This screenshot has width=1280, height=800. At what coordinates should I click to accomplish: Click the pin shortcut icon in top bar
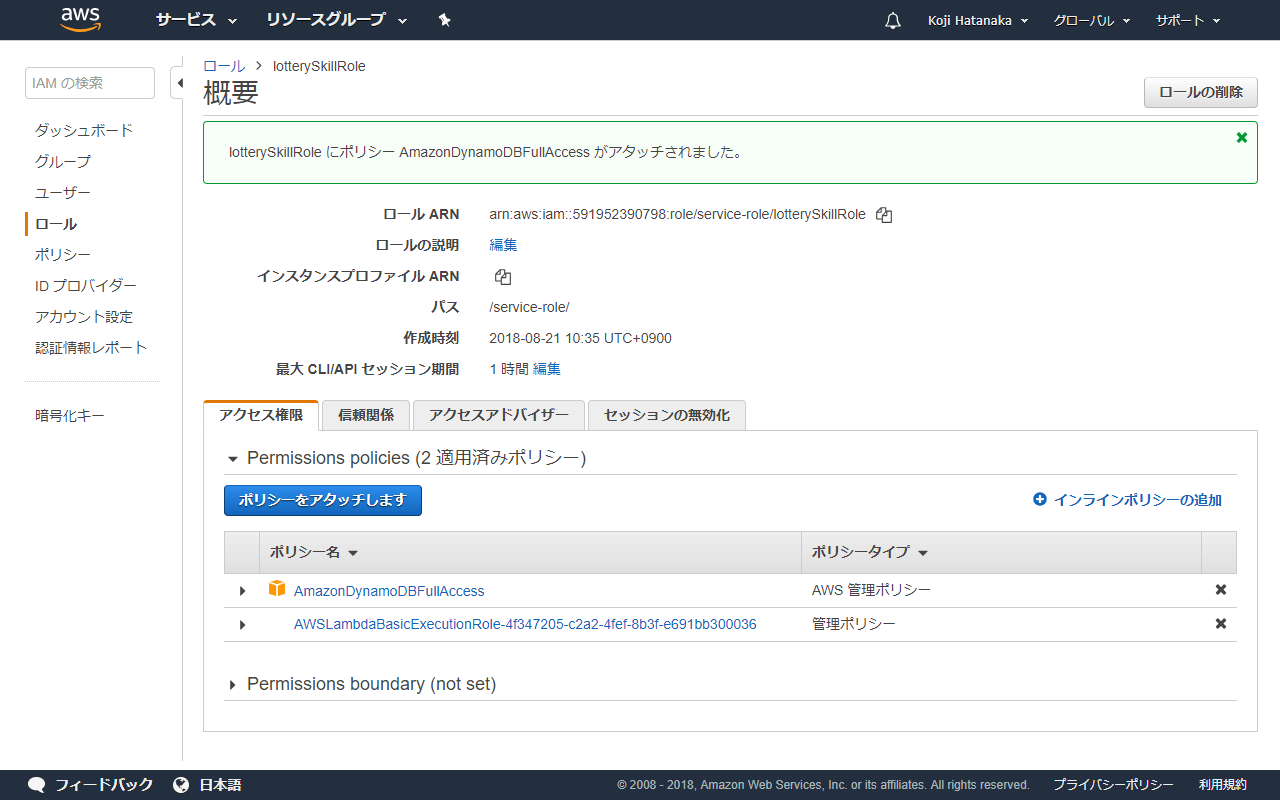point(445,20)
